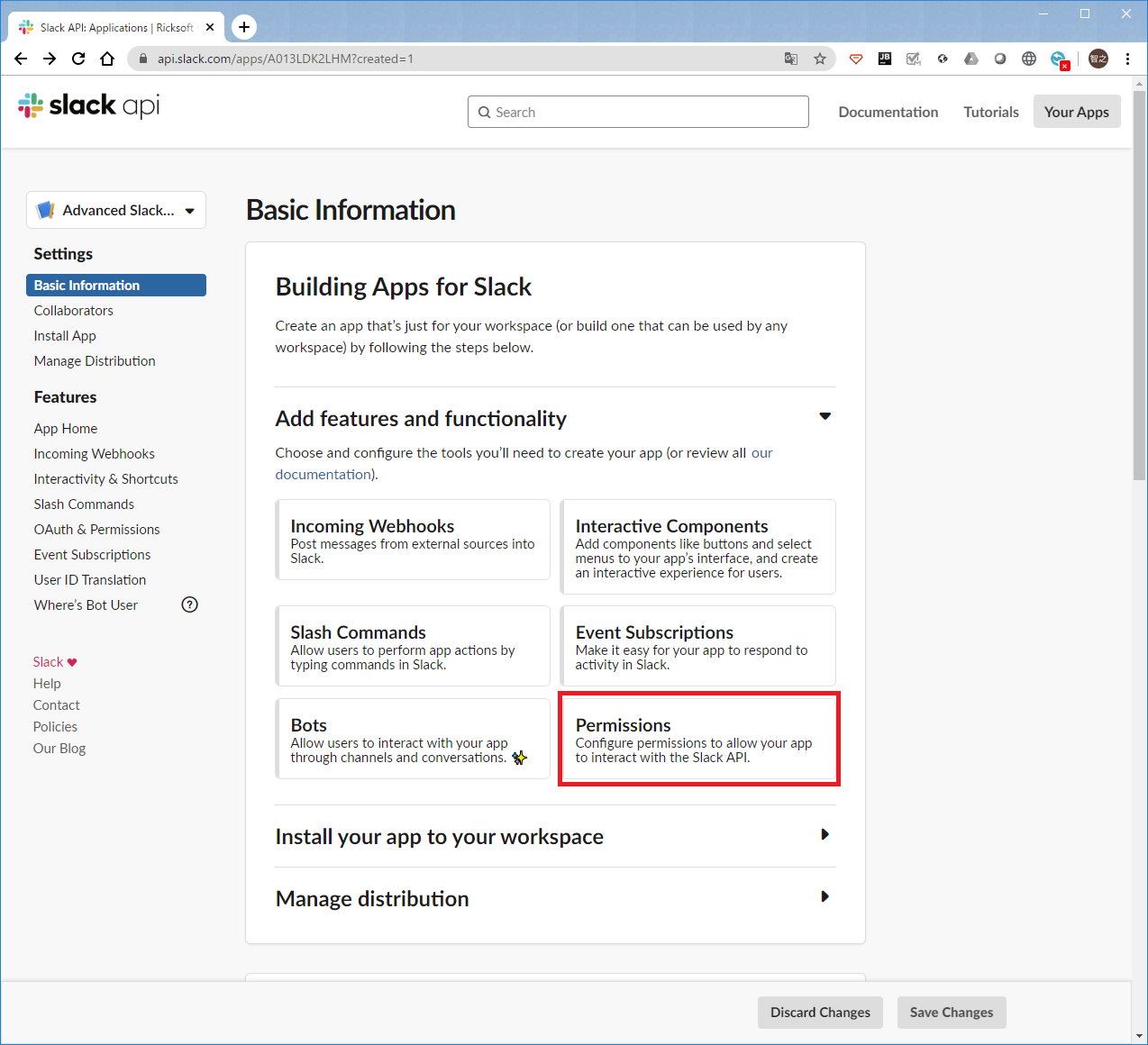Image resolution: width=1148 pixels, height=1045 pixels.
Task: Open OAuth & Permissions
Action: pyautogui.click(x=97, y=530)
